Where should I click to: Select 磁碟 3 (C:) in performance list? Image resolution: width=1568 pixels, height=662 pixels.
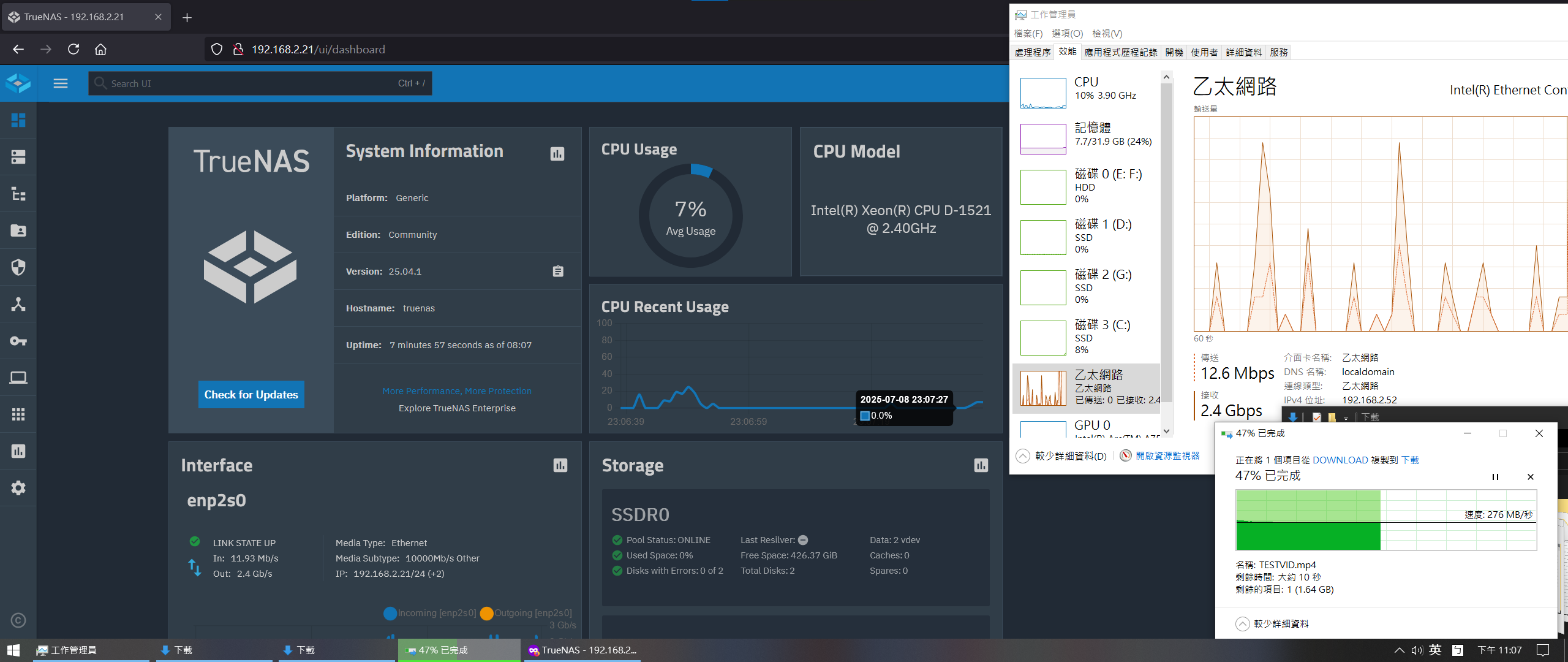tap(1087, 337)
